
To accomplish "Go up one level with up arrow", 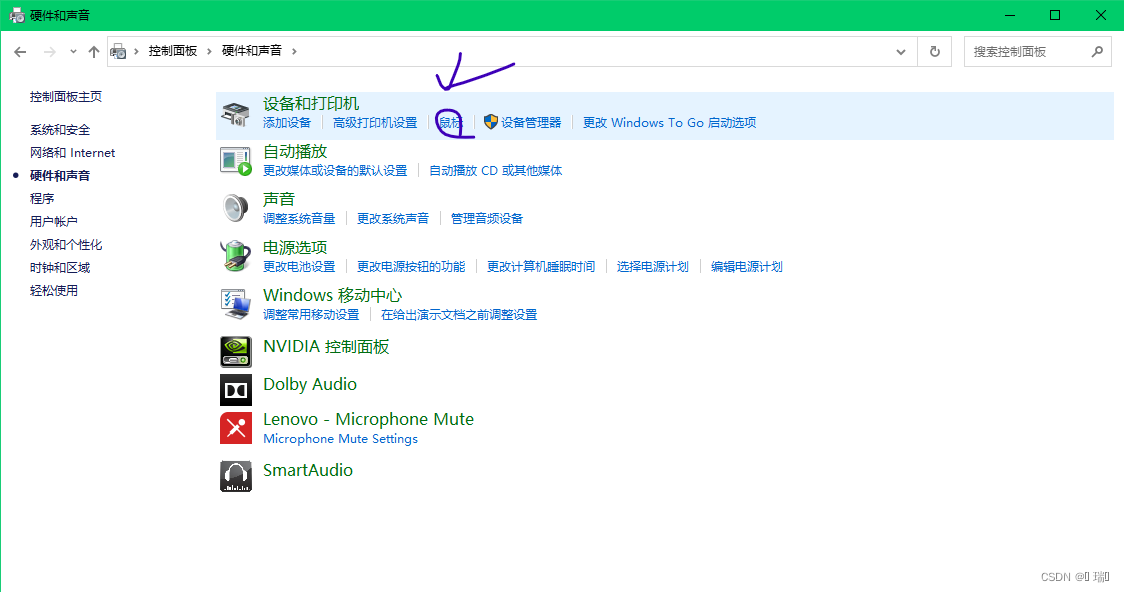I will coord(94,52).
